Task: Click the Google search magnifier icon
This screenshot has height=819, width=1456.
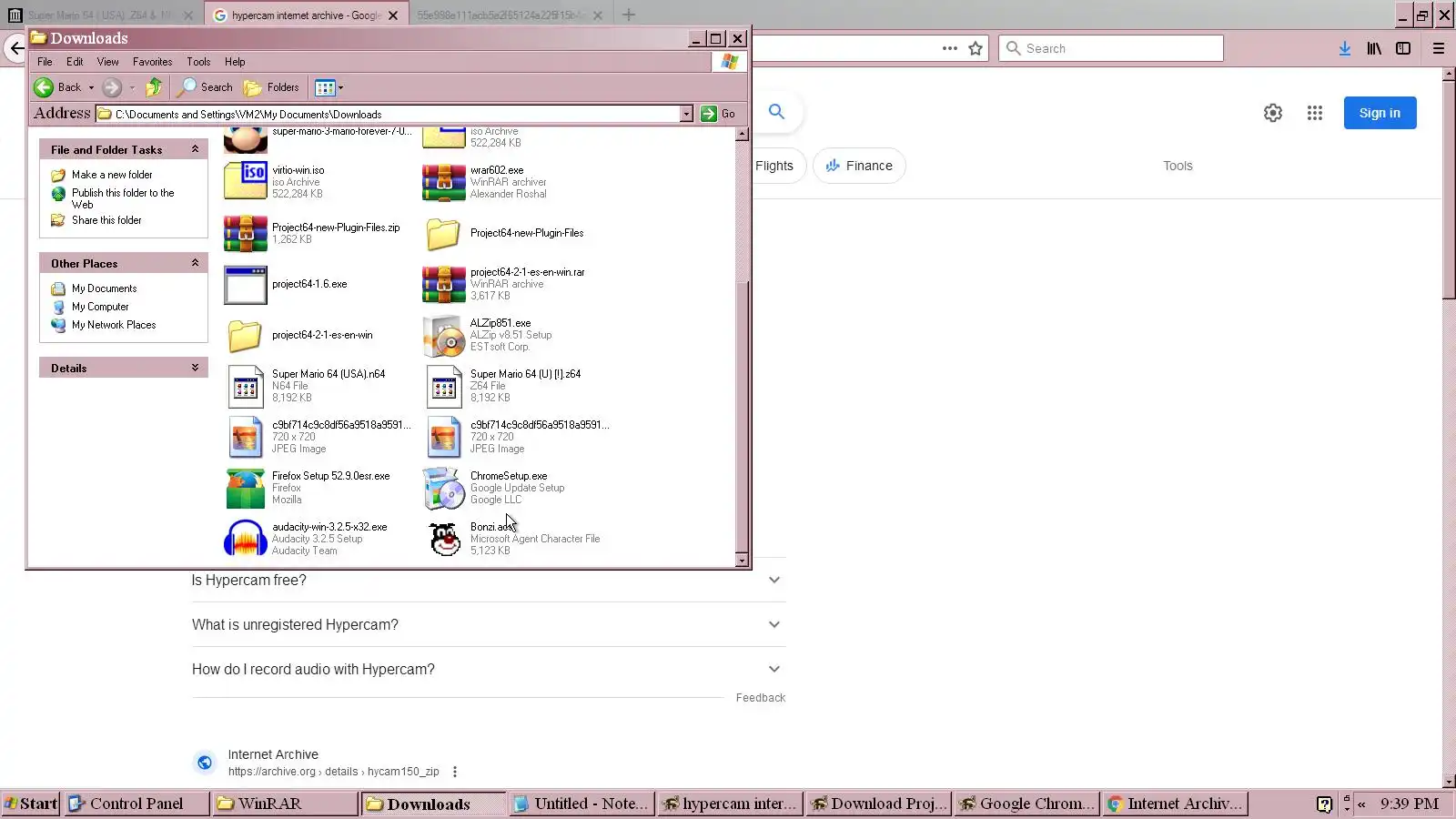Action: point(776,111)
